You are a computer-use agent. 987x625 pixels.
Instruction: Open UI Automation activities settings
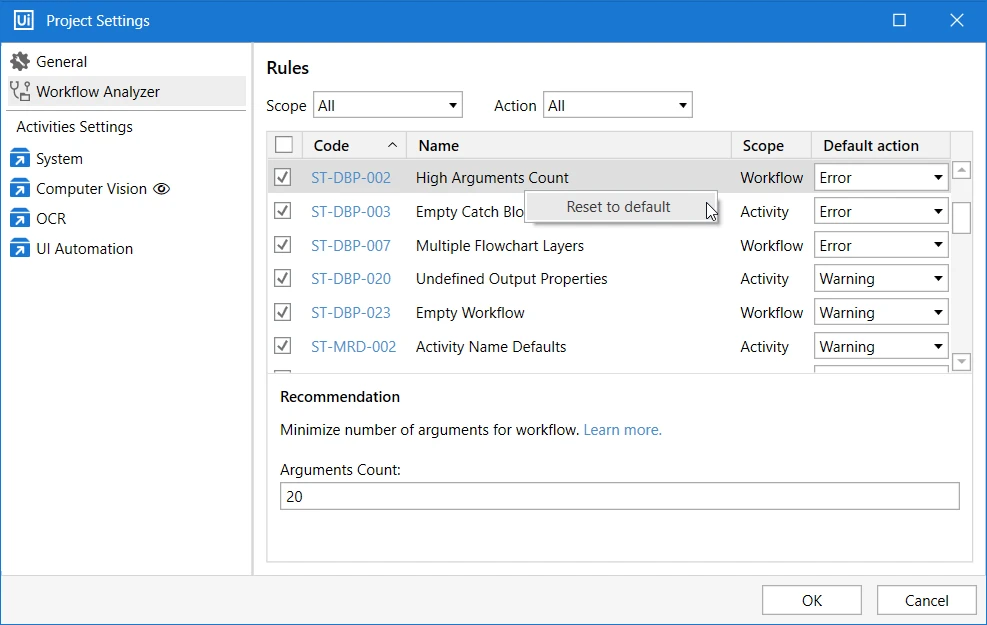click(126, 249)
